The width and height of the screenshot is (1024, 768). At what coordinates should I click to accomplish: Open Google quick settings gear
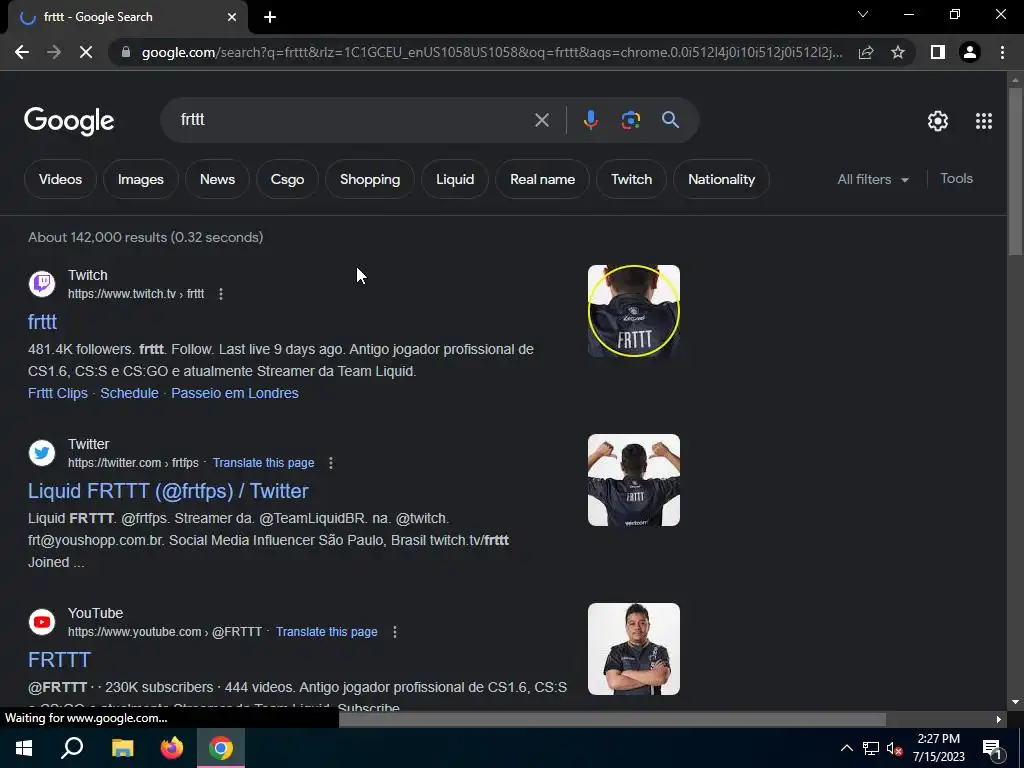pos(938,121)
